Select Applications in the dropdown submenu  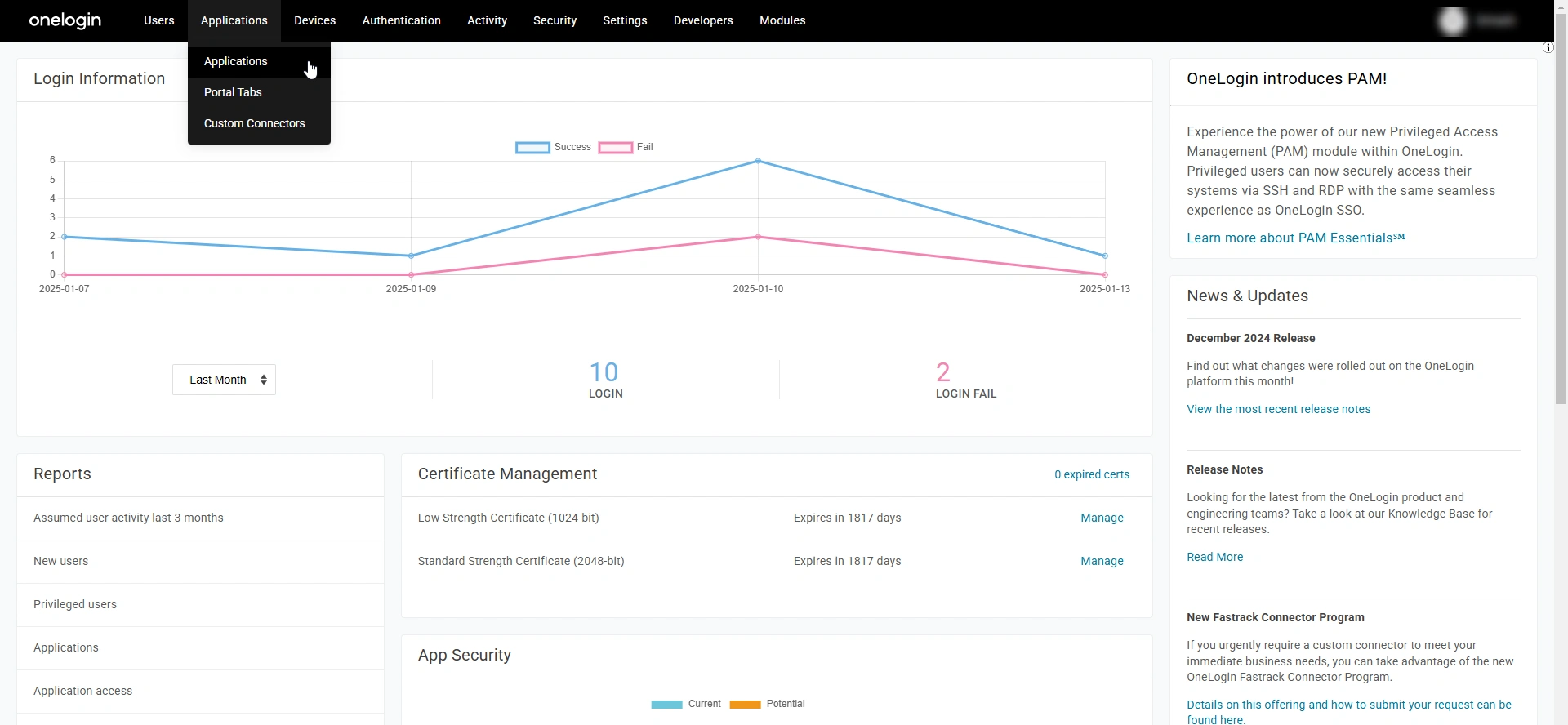tap(235, 61)
